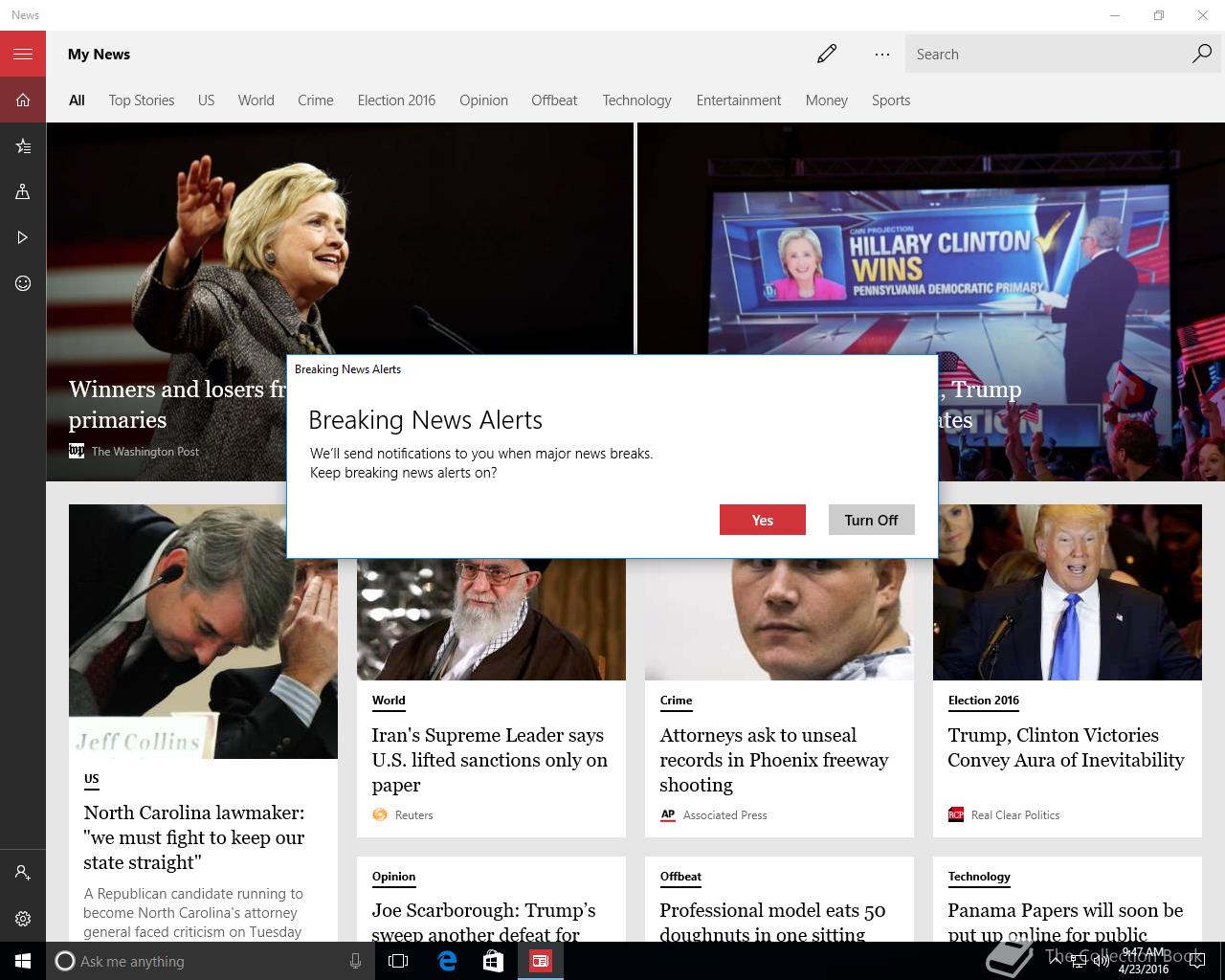1225x980 pixels.
Task: Select the All tab
Action: pyautogui.click(x=77, y=100)
